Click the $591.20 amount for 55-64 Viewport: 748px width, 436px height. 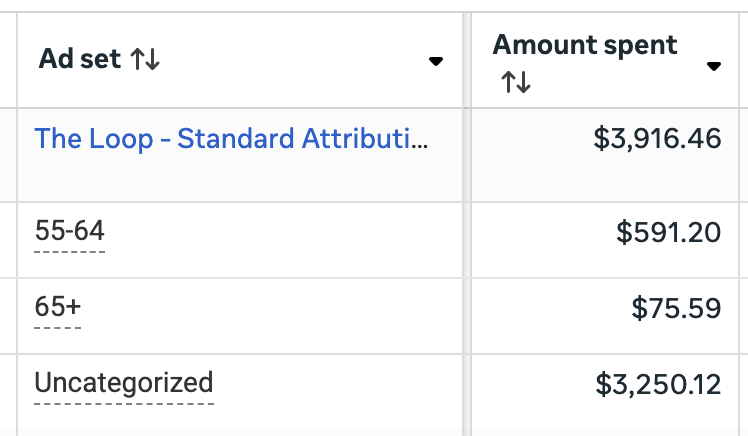pyautogui.click(x=668, y=232)
